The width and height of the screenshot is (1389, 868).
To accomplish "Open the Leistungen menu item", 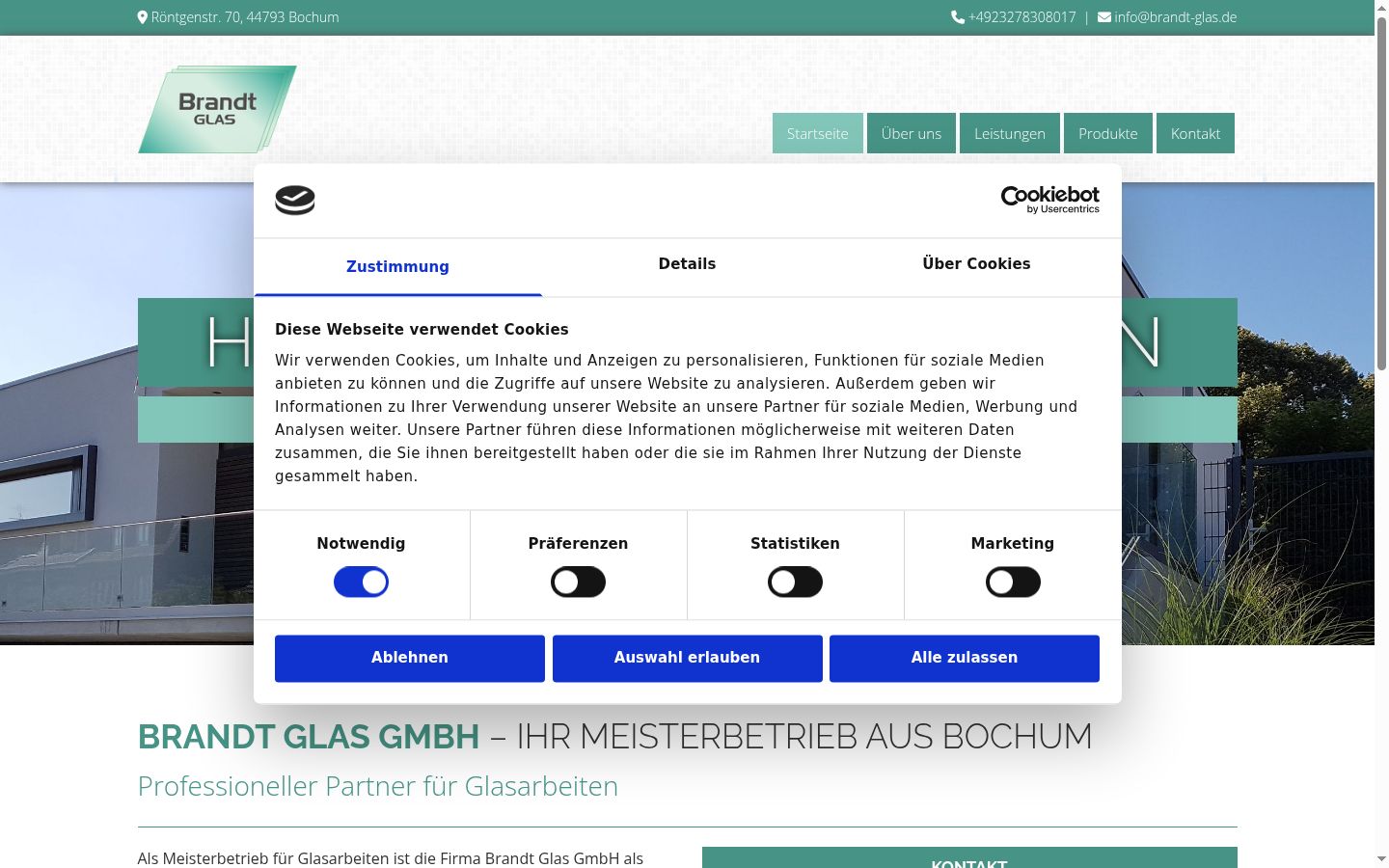I will pyautogui.click(x=1010, y=133).
